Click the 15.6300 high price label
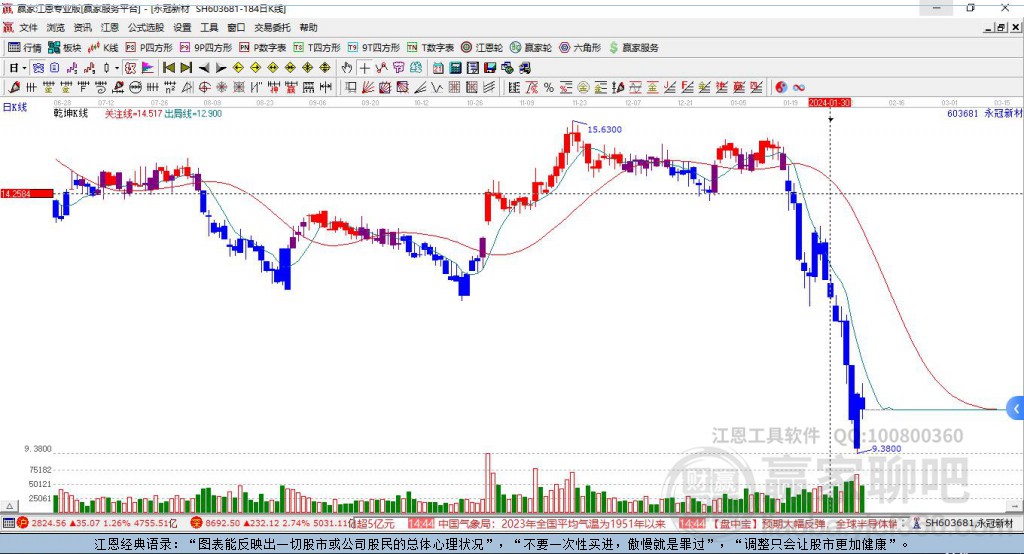1024x554 pixels. 604,129
